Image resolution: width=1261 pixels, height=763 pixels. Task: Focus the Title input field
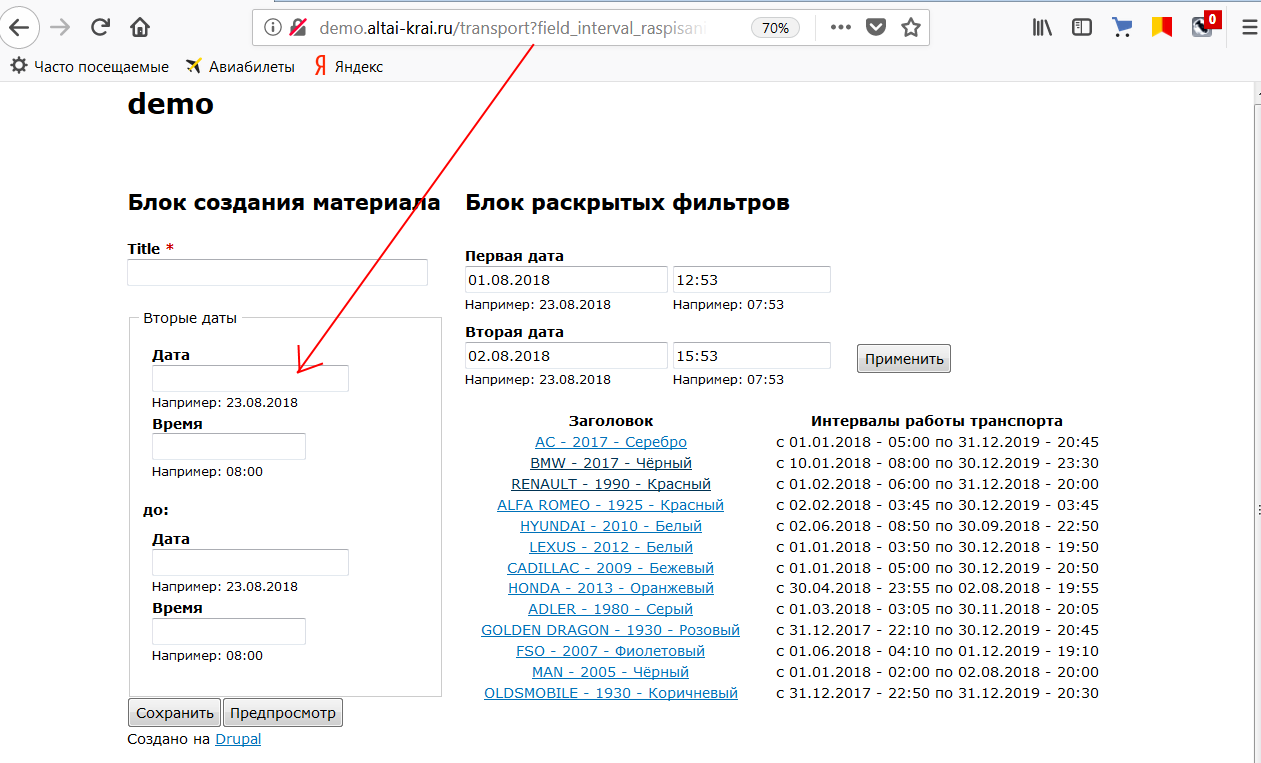(277, 272)
